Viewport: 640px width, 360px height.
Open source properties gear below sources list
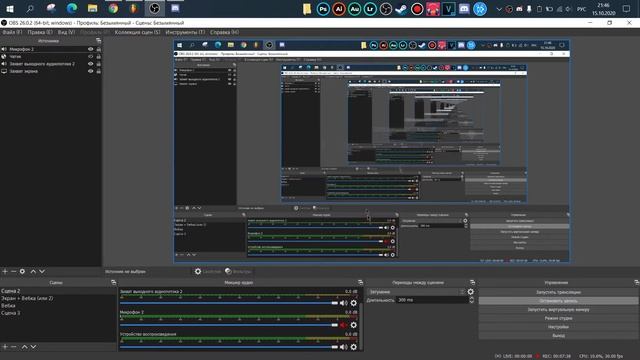[22, 271]
